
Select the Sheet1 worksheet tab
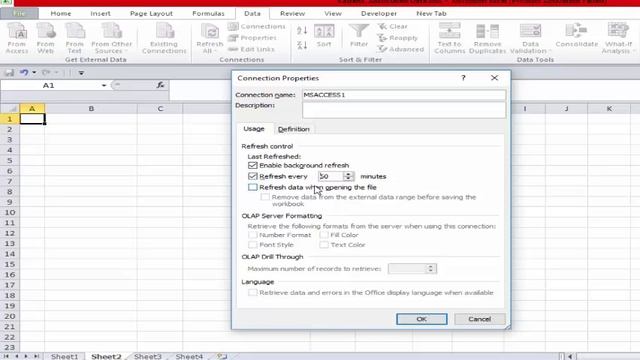click(64, 356)
